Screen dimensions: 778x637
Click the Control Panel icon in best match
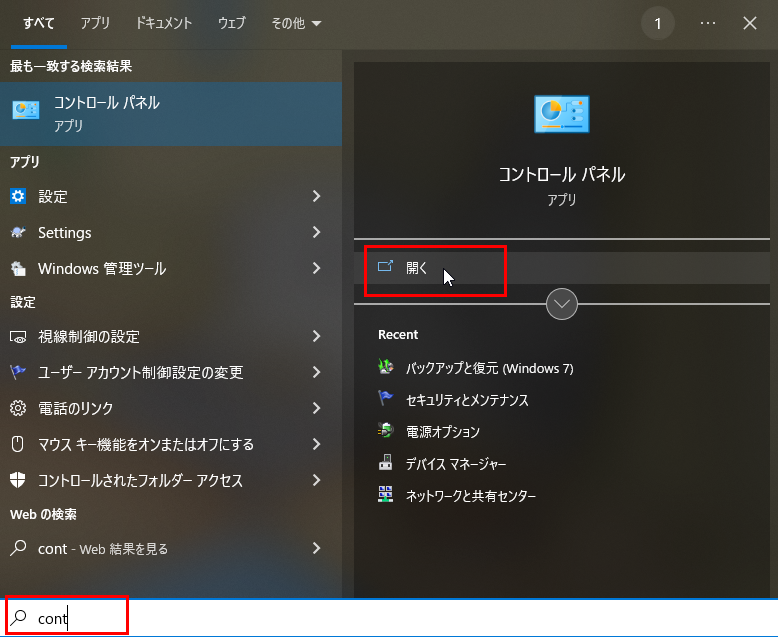click(x=26, y=110)
